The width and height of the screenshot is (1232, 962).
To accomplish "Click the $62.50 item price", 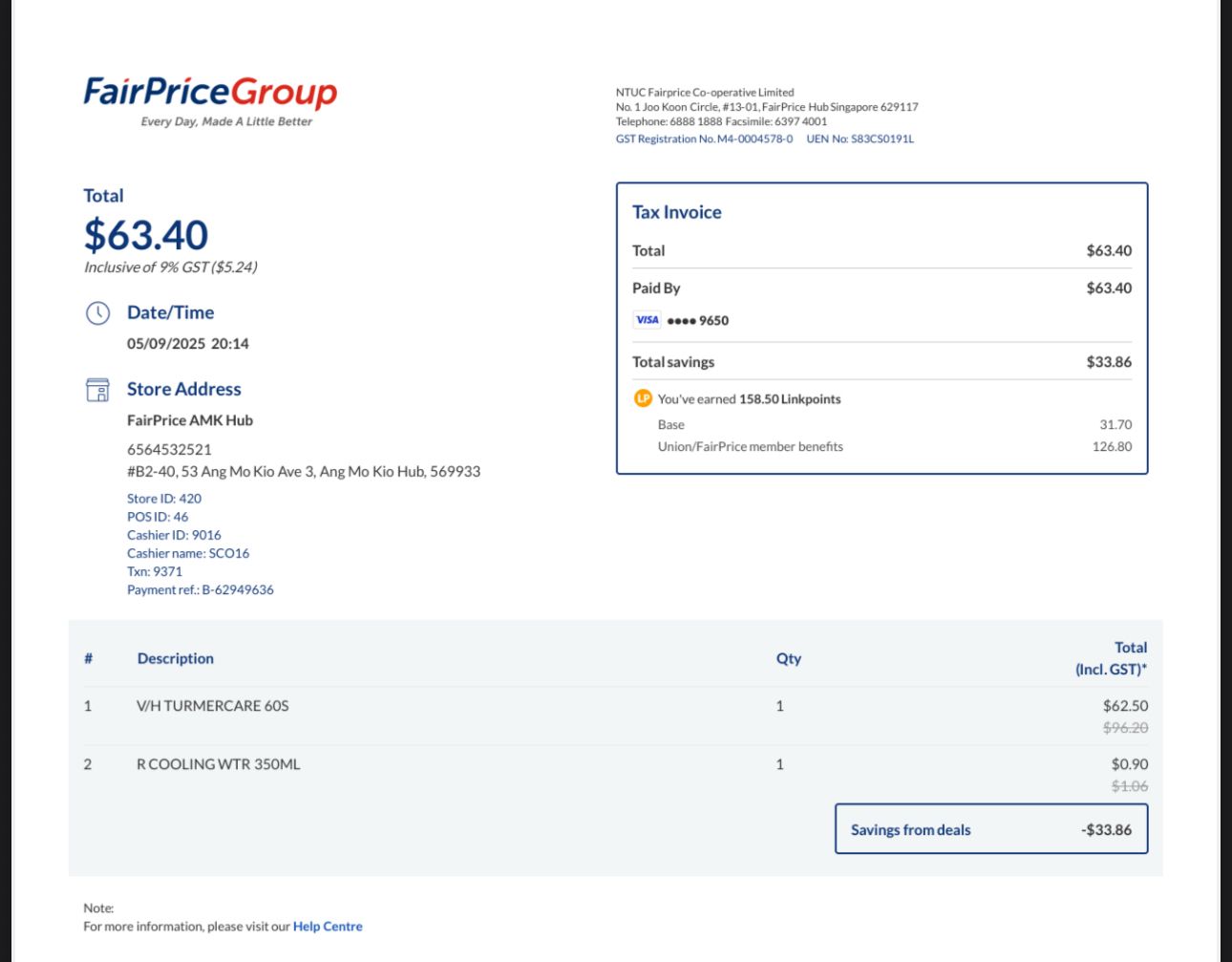I will [x=1126, y=706].
